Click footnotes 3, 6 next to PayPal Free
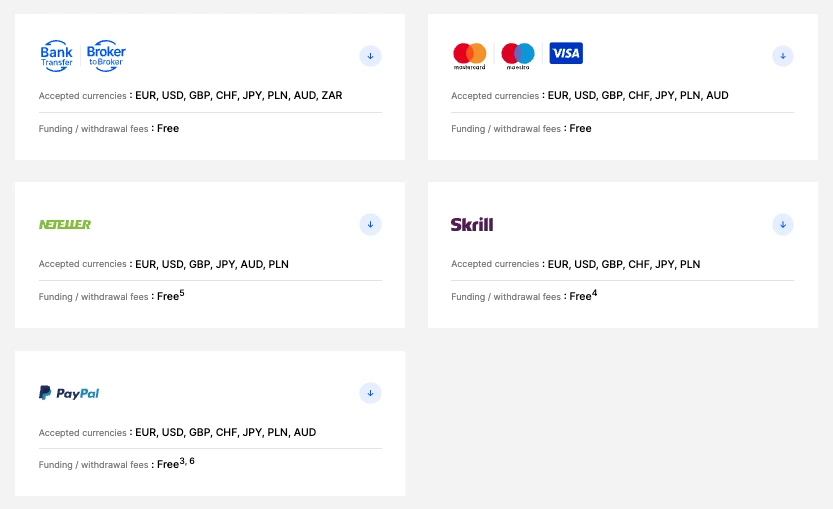The width and height of the screenshot is (833, 509). (187, 461)
